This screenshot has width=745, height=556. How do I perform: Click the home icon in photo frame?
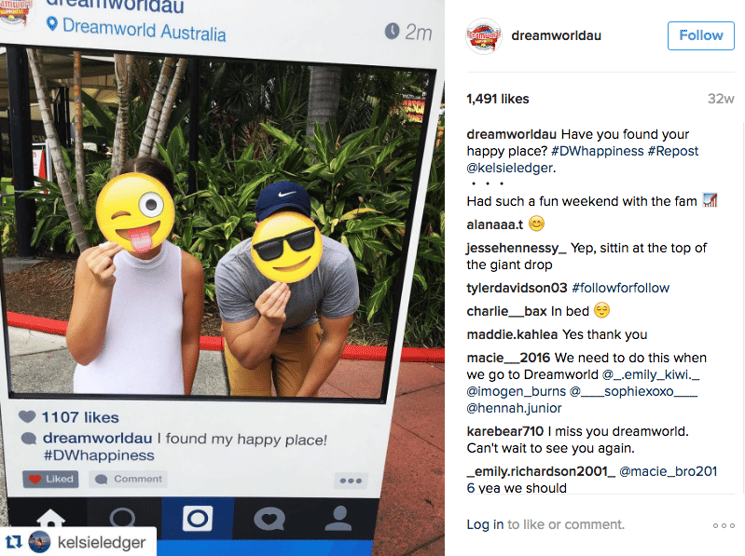click(x=50, y=518)
